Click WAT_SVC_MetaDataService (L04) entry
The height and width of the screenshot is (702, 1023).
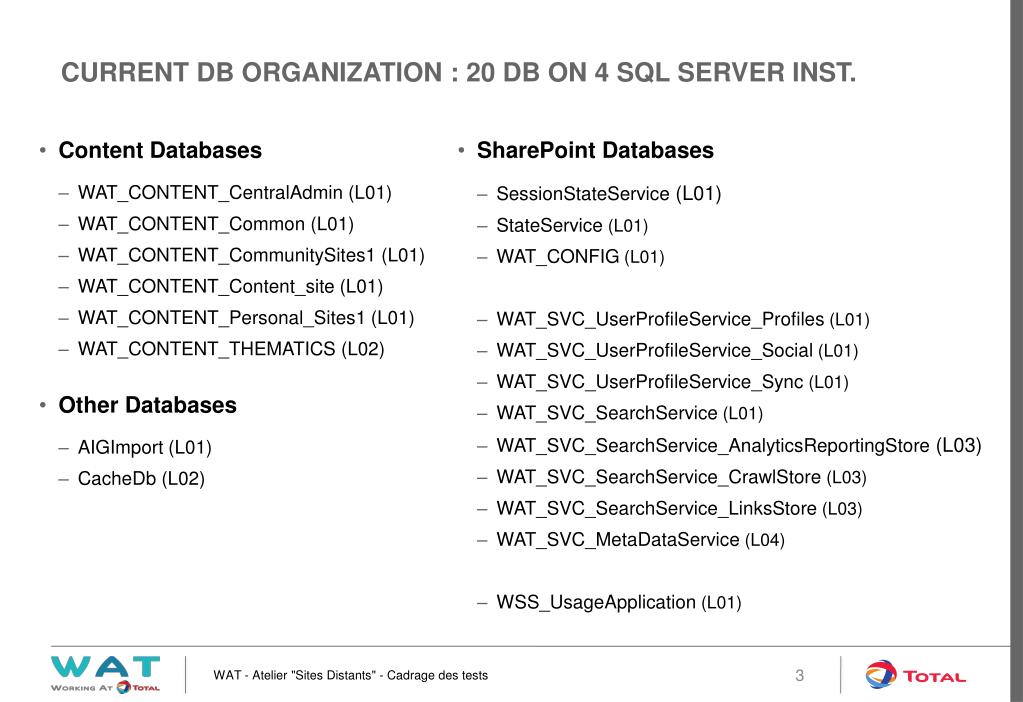(641, 540)
